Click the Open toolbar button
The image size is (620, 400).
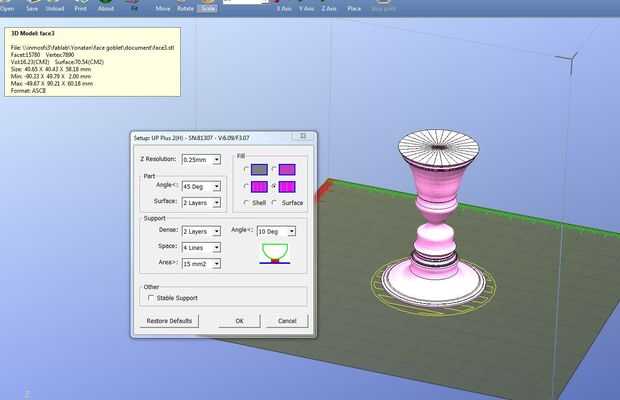pos(7,6)
